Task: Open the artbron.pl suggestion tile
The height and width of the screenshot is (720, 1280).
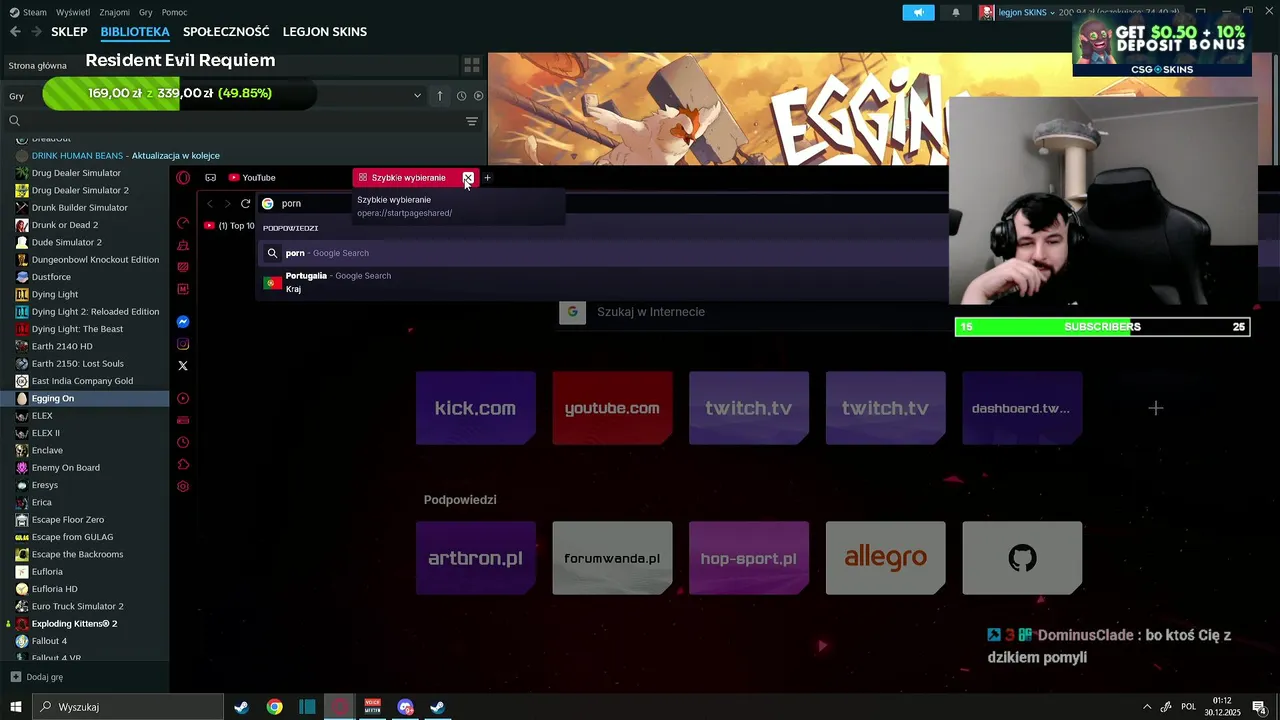Action: pyautogui.click(x=476, y=558)
